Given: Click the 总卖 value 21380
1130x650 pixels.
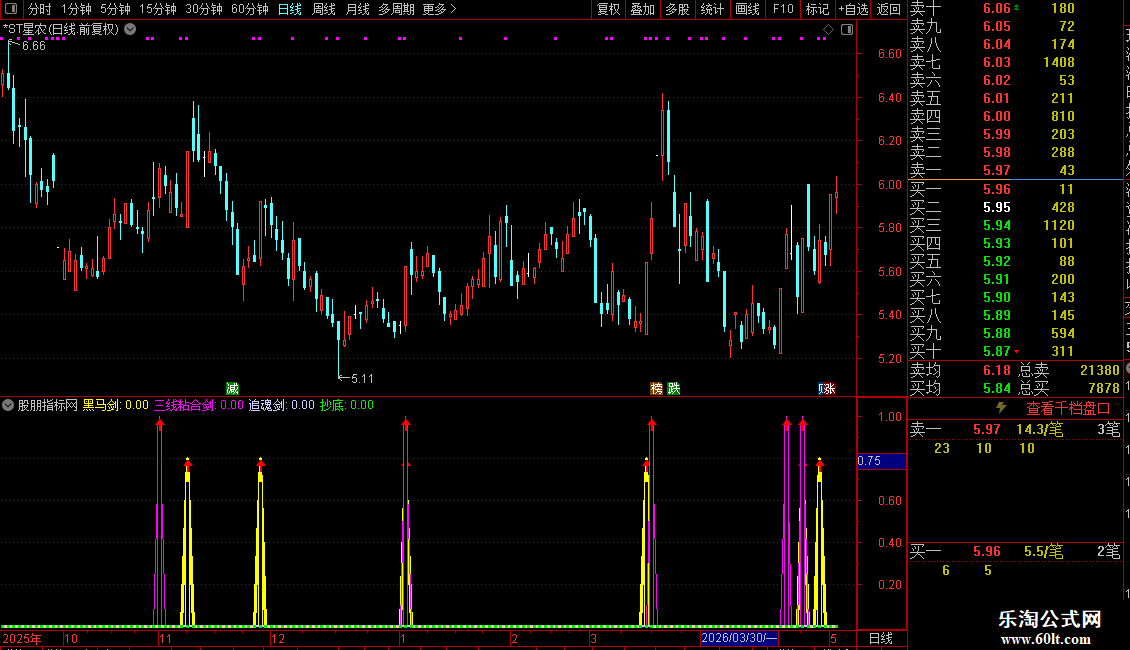Looking at the screenshot, I should pos(1100,370).
